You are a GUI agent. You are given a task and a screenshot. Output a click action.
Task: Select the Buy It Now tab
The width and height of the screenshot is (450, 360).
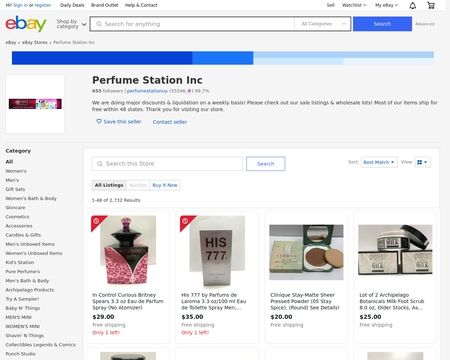pyautogui.click(x=165, y=185)
